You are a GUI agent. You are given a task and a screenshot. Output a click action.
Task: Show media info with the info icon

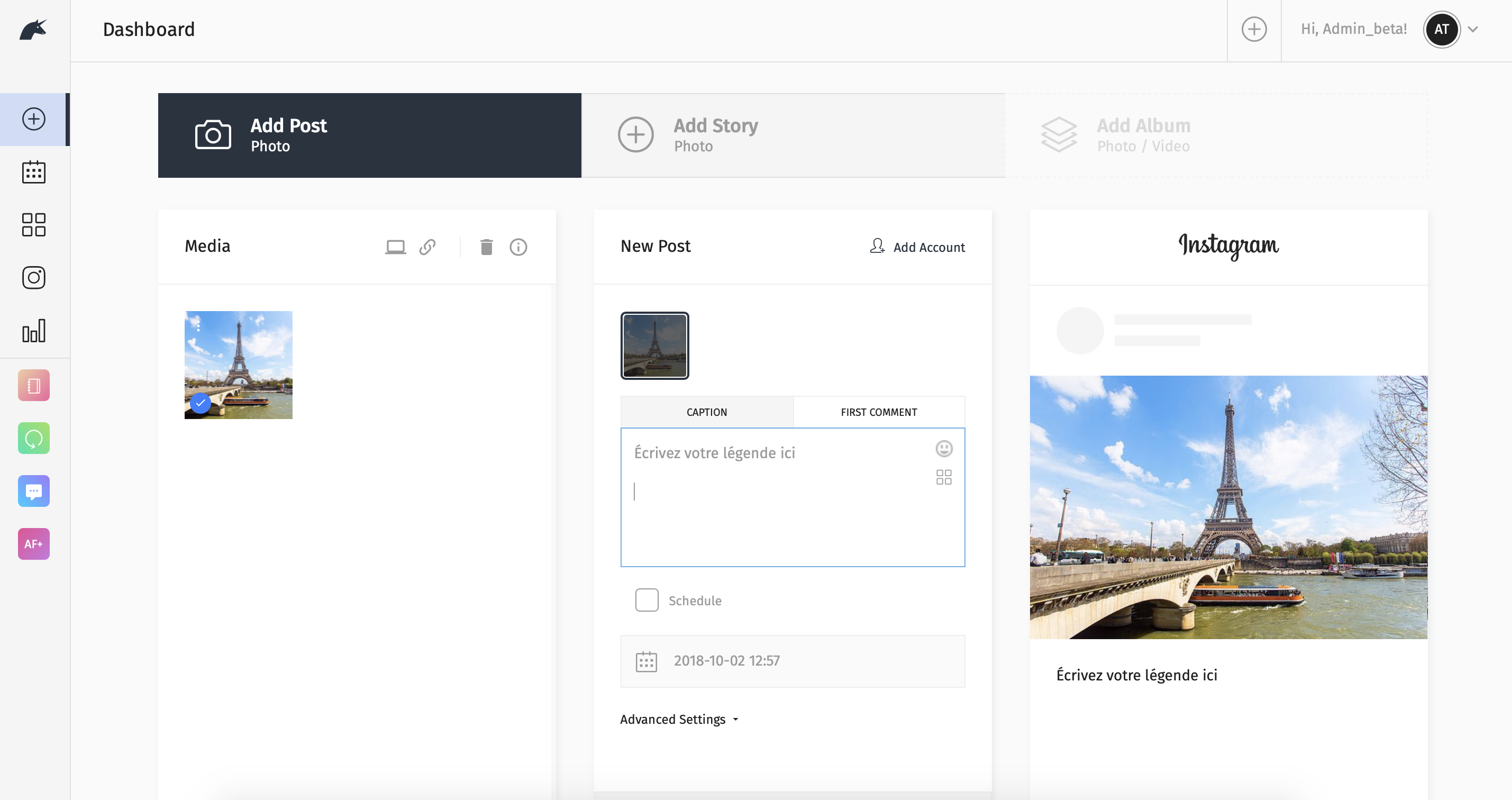[x=518, y=247]
